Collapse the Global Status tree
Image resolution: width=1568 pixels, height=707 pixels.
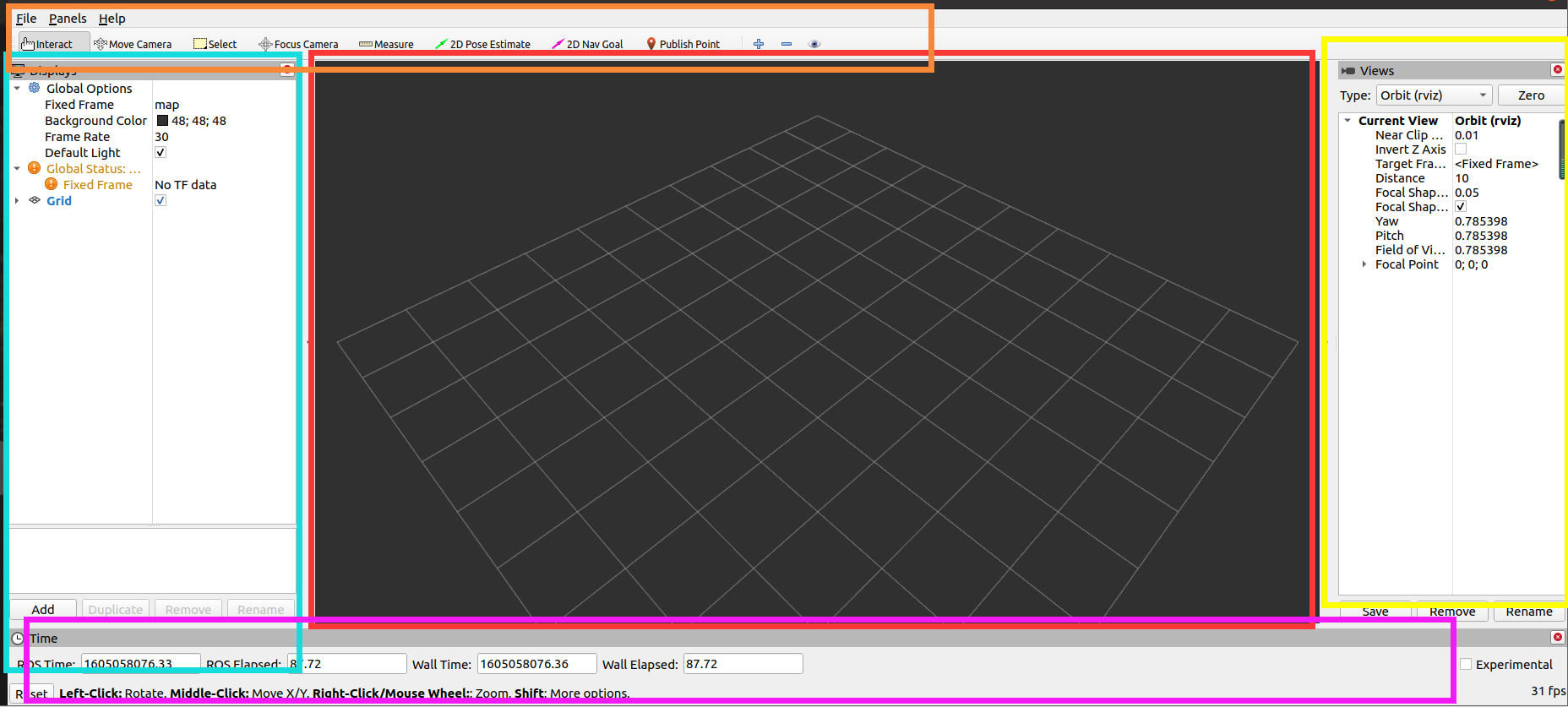point(17,168)
